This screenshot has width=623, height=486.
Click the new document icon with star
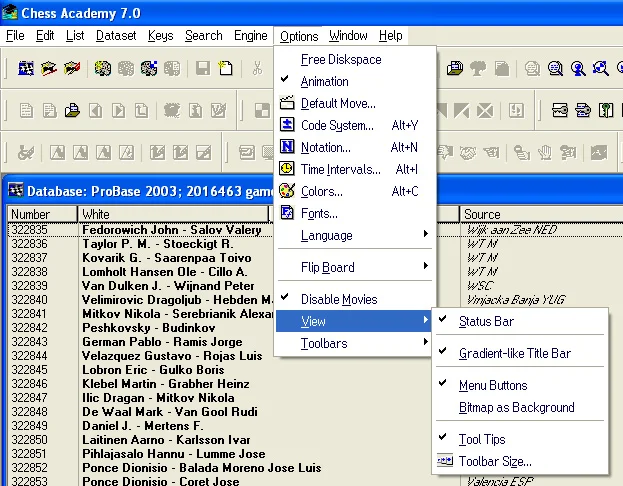pos(226,68)
